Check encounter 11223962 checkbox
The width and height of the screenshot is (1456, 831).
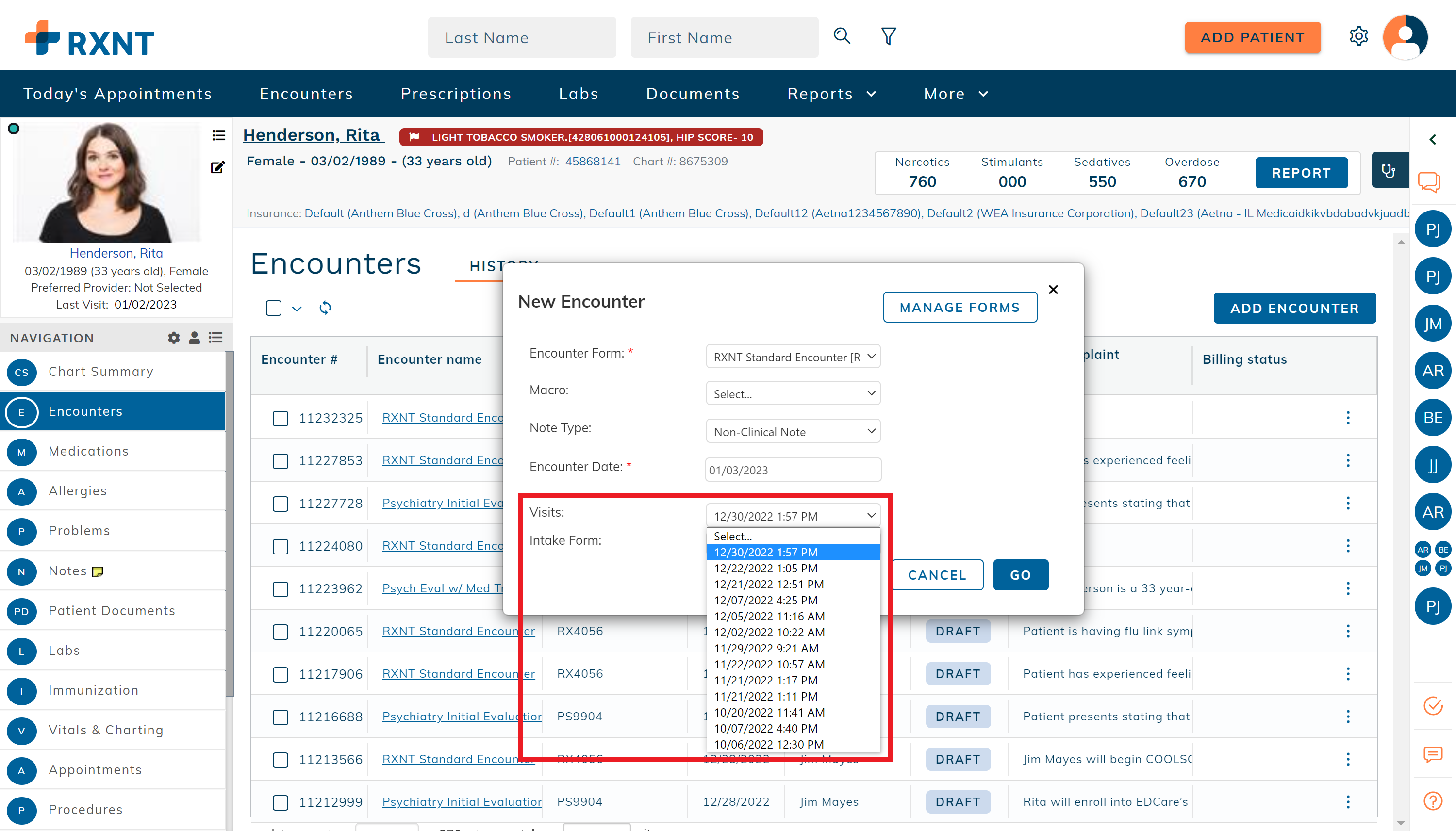coord(281,589)
